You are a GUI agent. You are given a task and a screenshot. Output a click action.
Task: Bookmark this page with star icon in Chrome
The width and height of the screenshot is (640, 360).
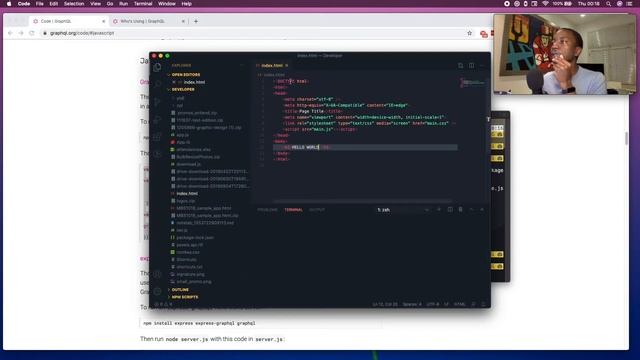(x=469, y=33)
